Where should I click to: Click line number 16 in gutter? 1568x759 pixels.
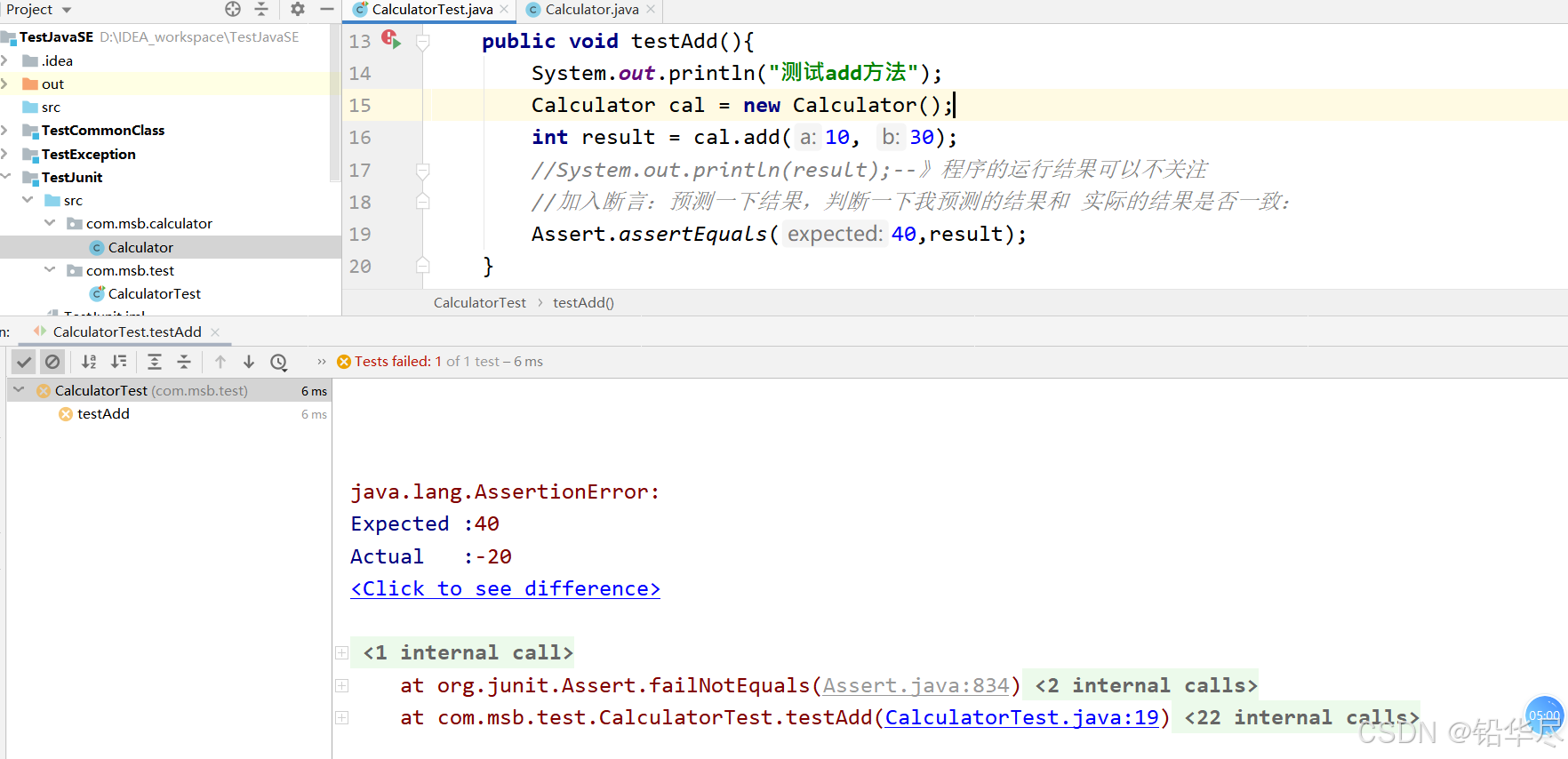(360, 138)
